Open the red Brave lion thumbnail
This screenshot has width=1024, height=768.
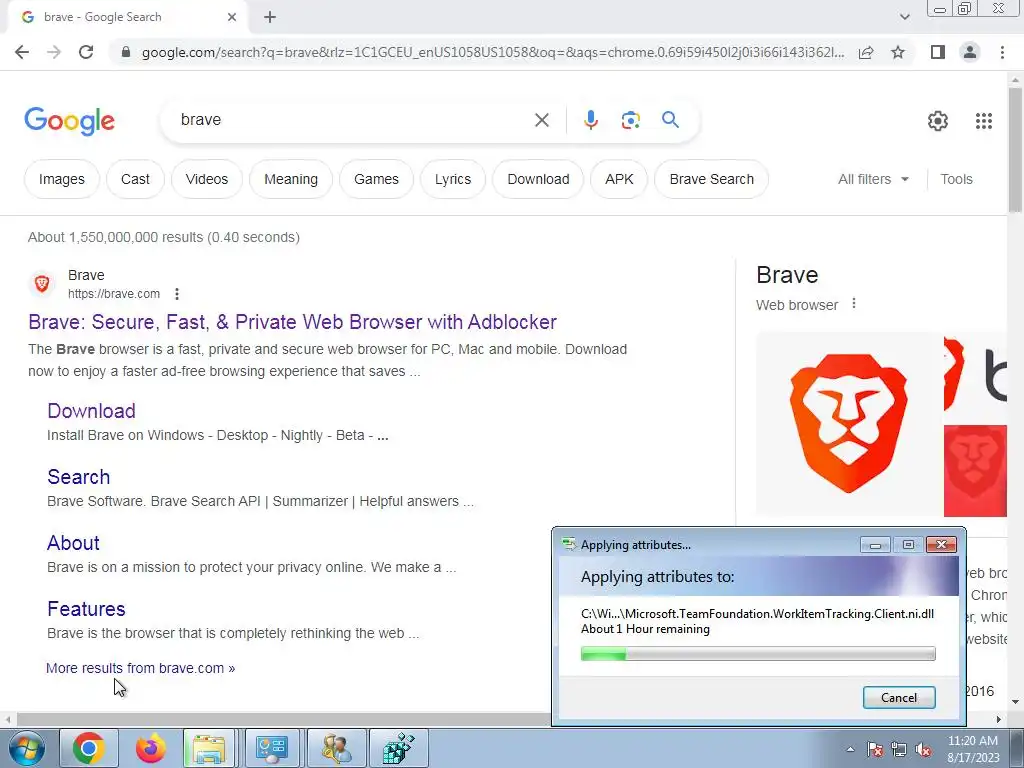point(975,470)
